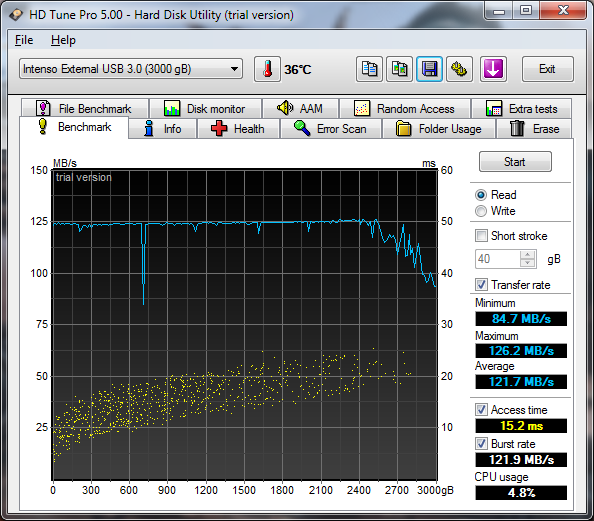594x521 pixels.
Task: Click the purple download arrow icon
Action: click(493, 69)
